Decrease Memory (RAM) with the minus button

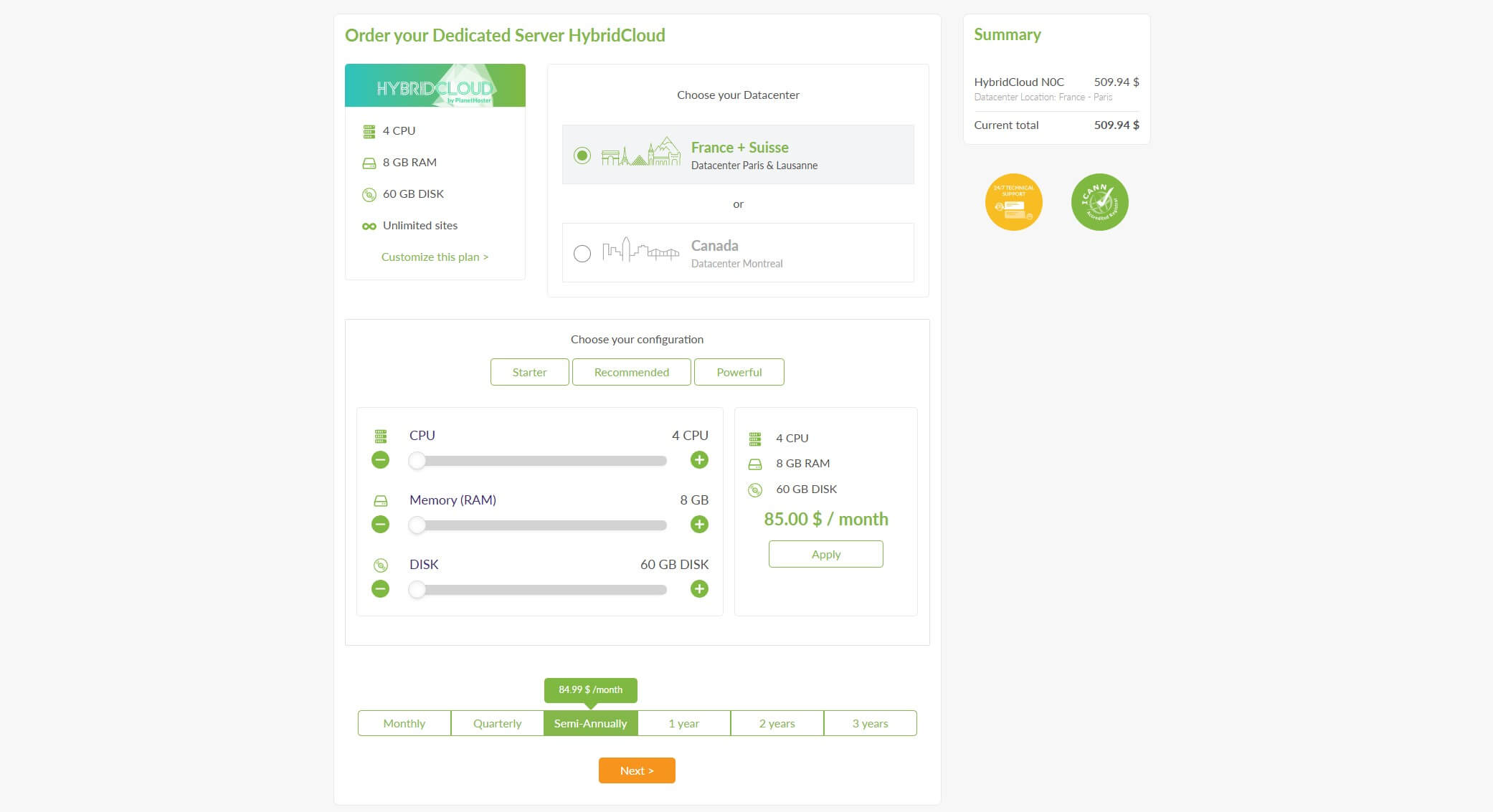[381, 525]
